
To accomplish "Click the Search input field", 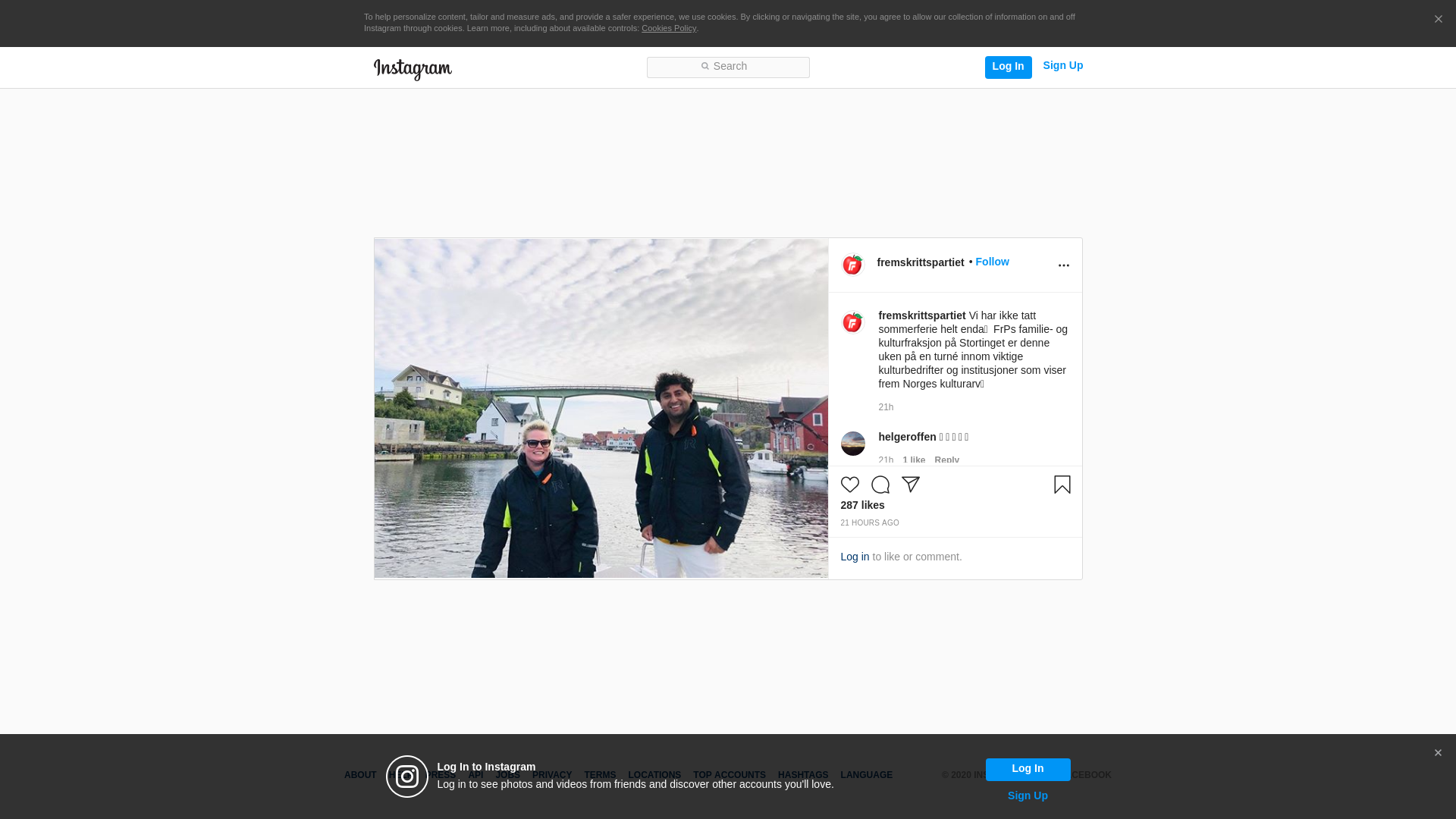I will coord(728,67).
